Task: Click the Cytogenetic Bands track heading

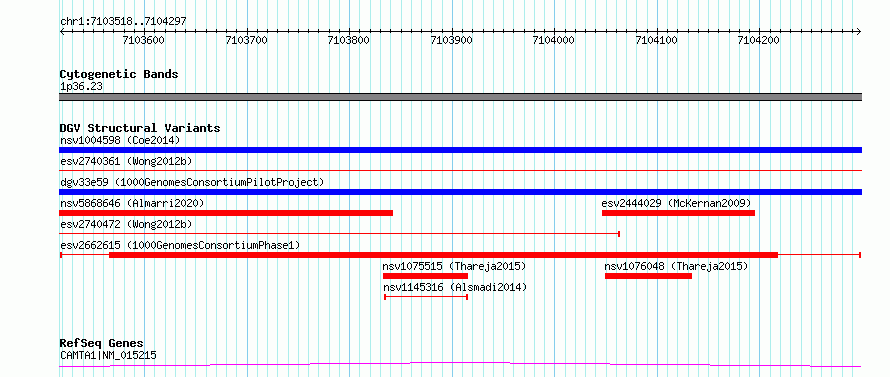Action: tap(119, 74)
